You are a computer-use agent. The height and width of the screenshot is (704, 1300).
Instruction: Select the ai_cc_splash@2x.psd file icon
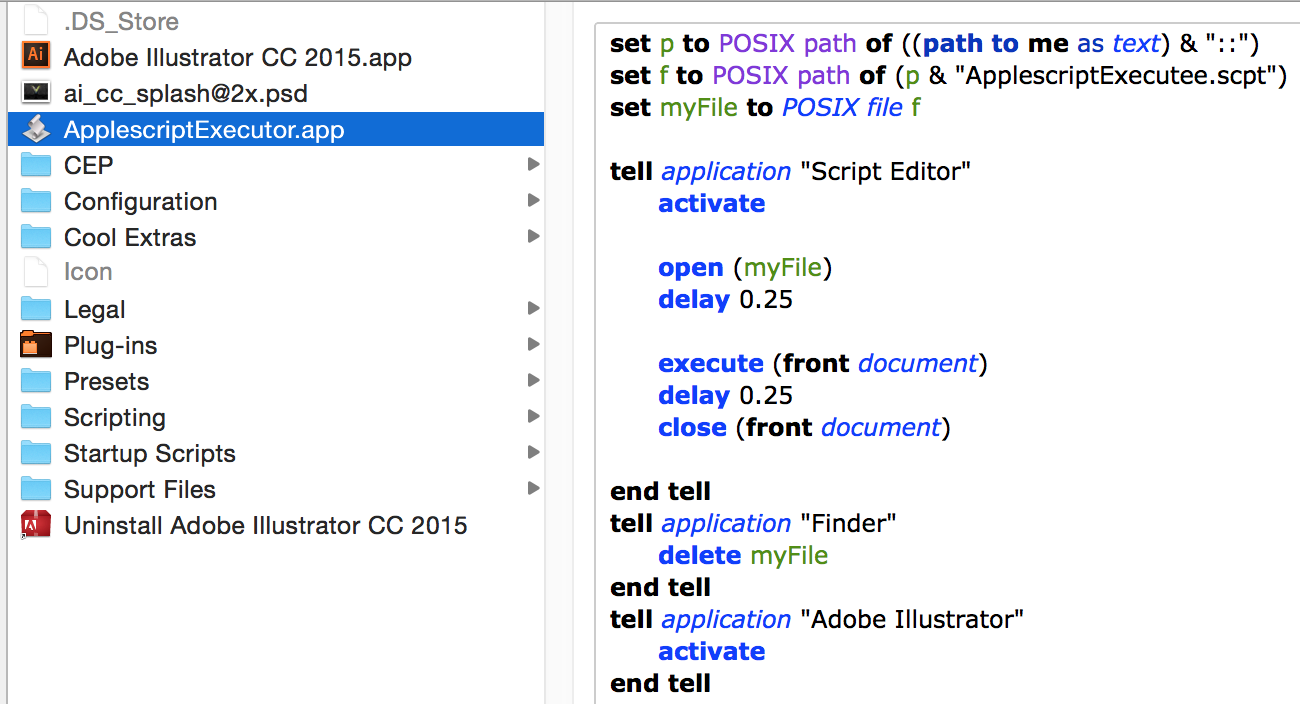[x=35, y=93]
